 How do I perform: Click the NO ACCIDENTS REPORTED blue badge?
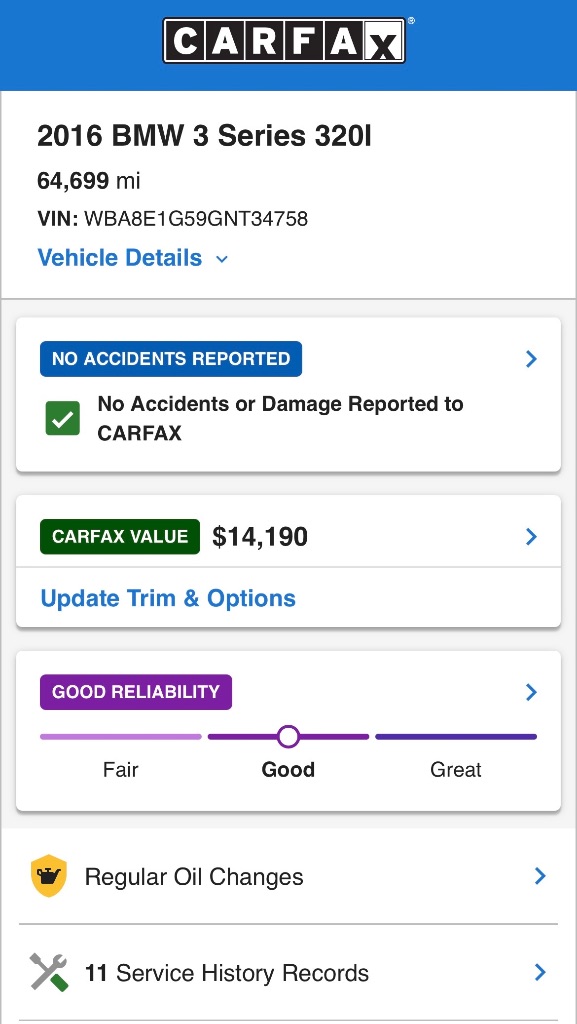[171, 359]
